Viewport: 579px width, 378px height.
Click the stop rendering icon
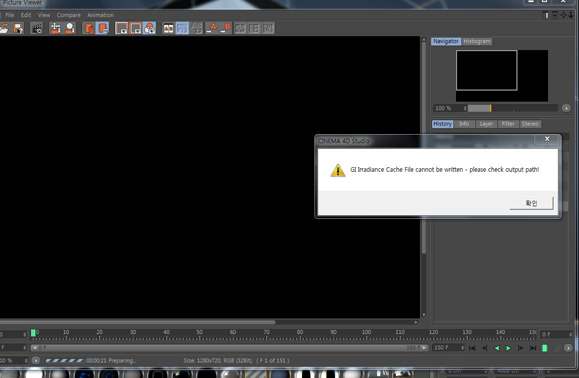click(x=55, y=28)
